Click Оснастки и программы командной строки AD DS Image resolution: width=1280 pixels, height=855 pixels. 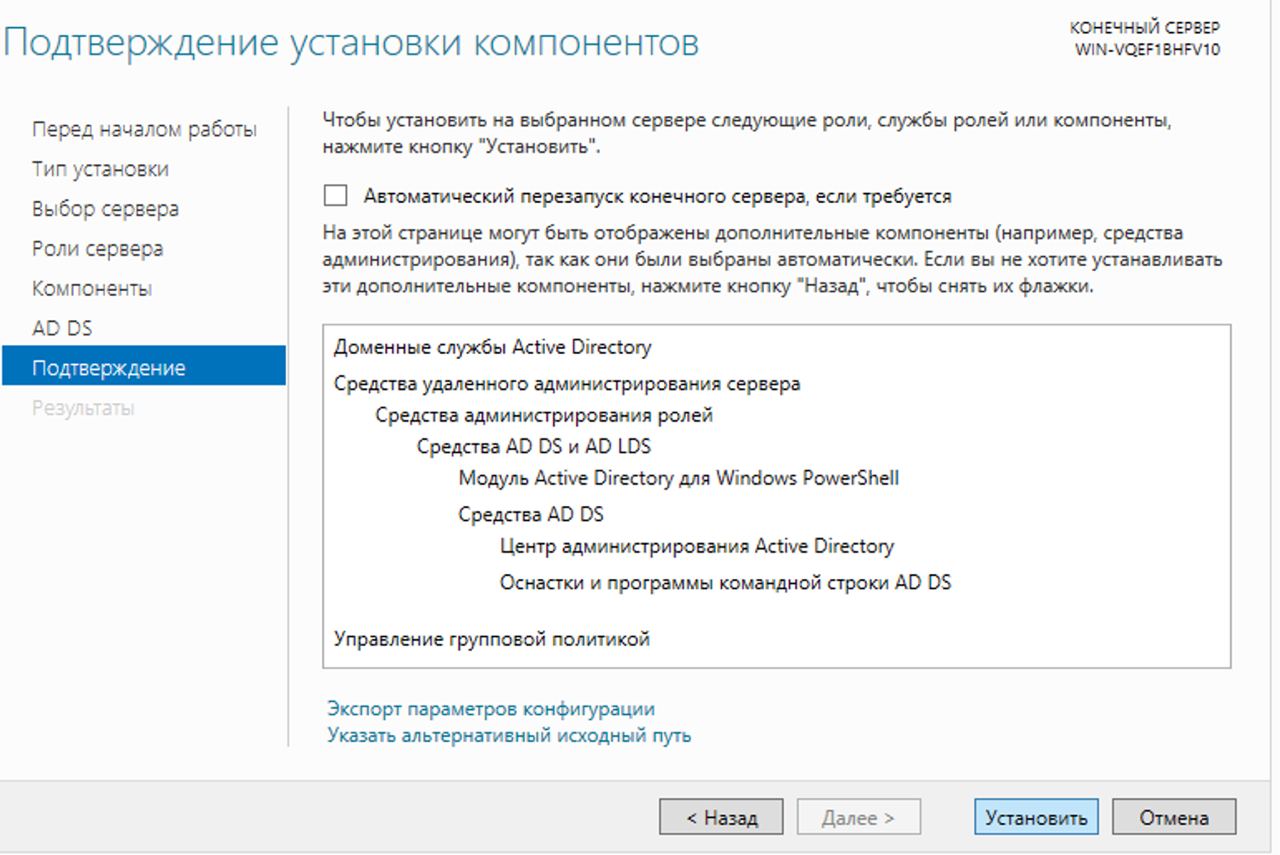coord(725,582)
